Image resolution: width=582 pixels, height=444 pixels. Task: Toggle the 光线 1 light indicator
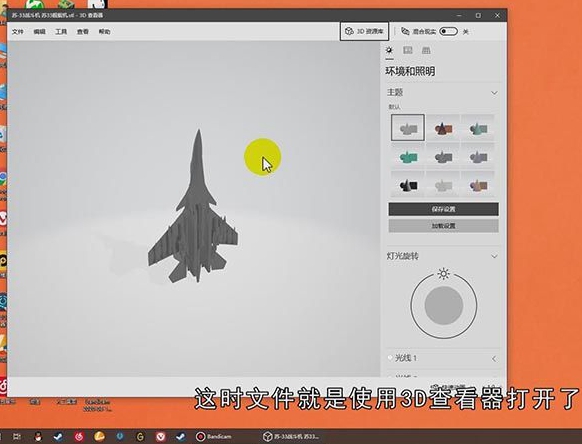pyautogui.click(x=390, y=358)
